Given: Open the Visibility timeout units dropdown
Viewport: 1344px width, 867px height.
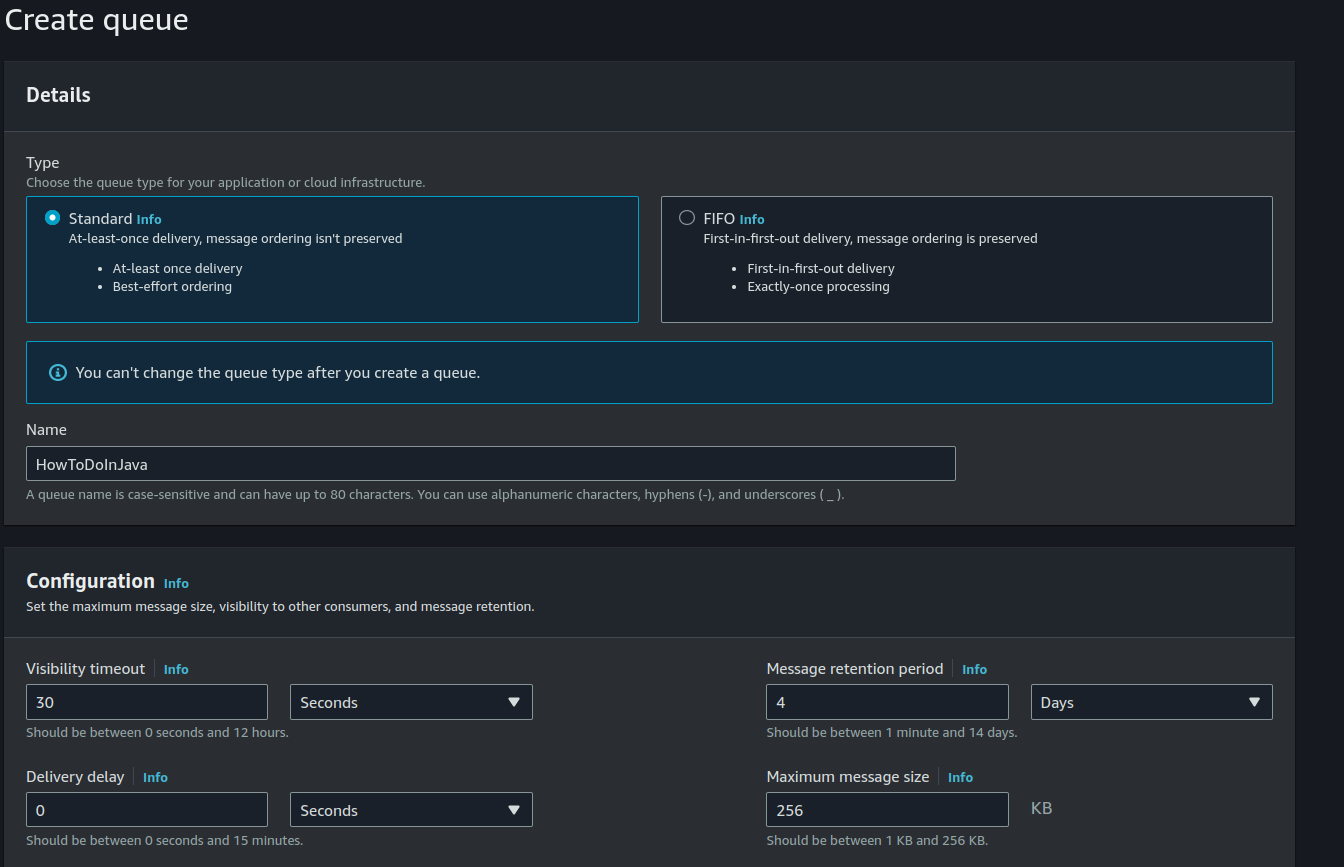Looking at the screenshot, I should tap(411, 702).
